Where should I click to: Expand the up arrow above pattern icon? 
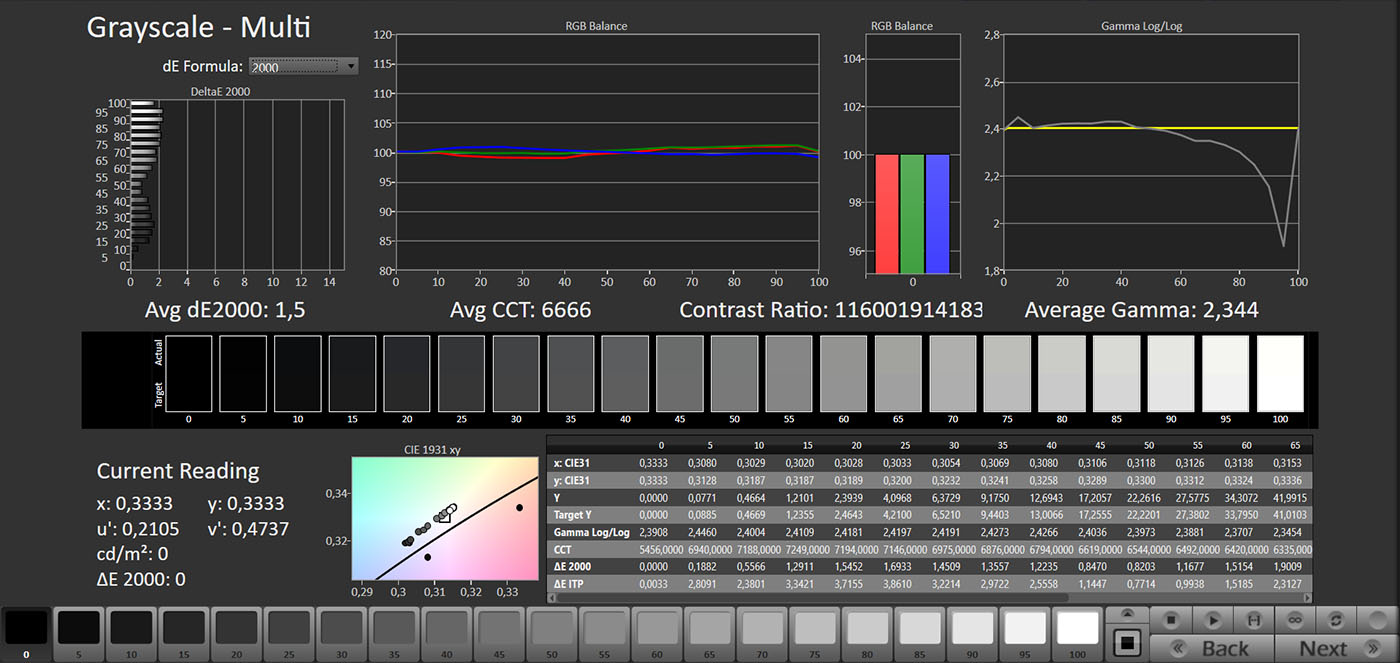coord(1127,614)
